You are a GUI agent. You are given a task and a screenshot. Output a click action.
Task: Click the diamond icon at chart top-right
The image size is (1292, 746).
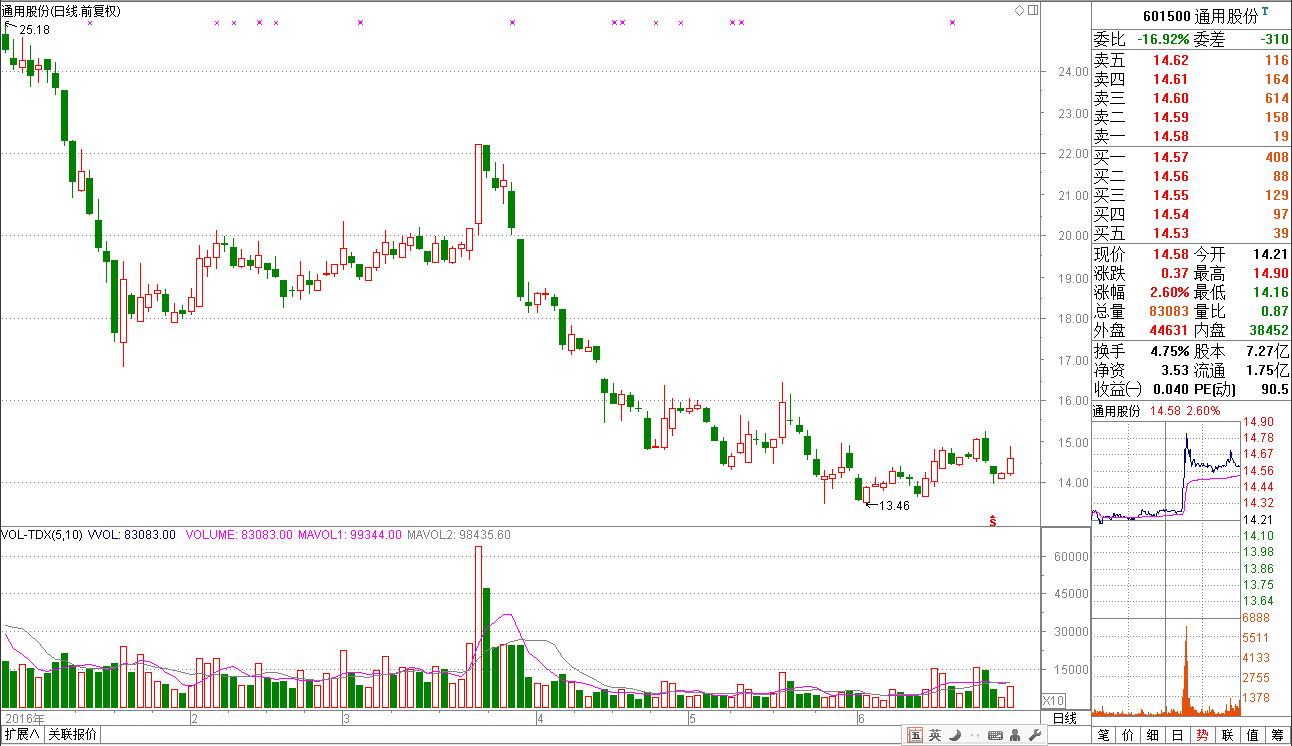(x=1019, y=10)
